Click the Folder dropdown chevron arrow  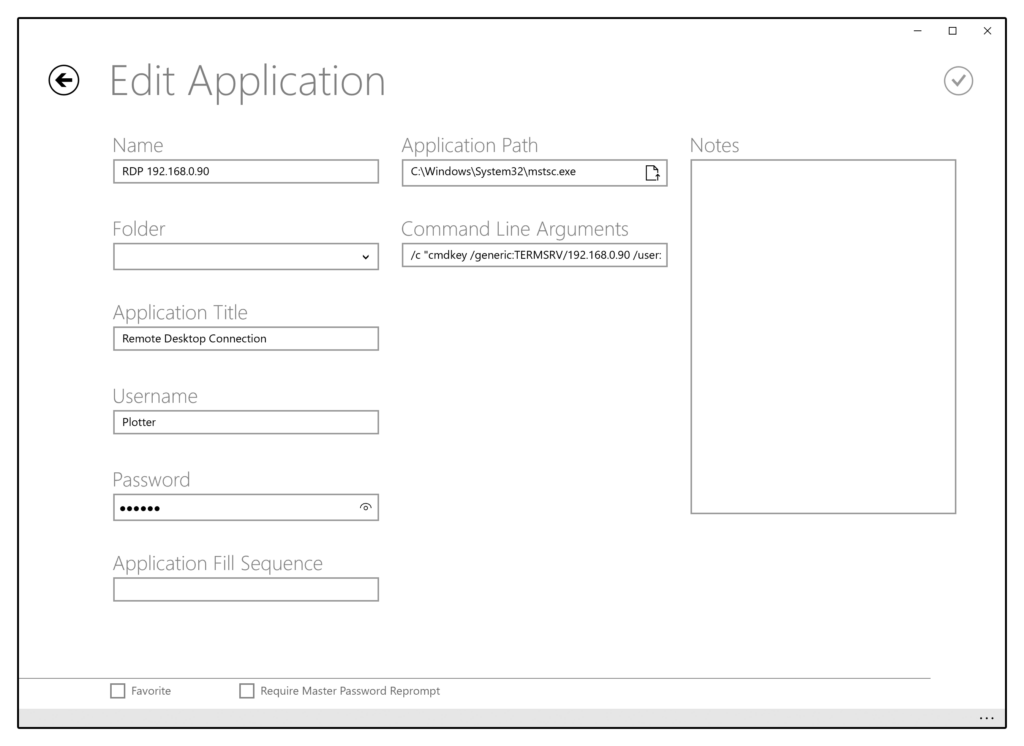click(x=365, y=257)
